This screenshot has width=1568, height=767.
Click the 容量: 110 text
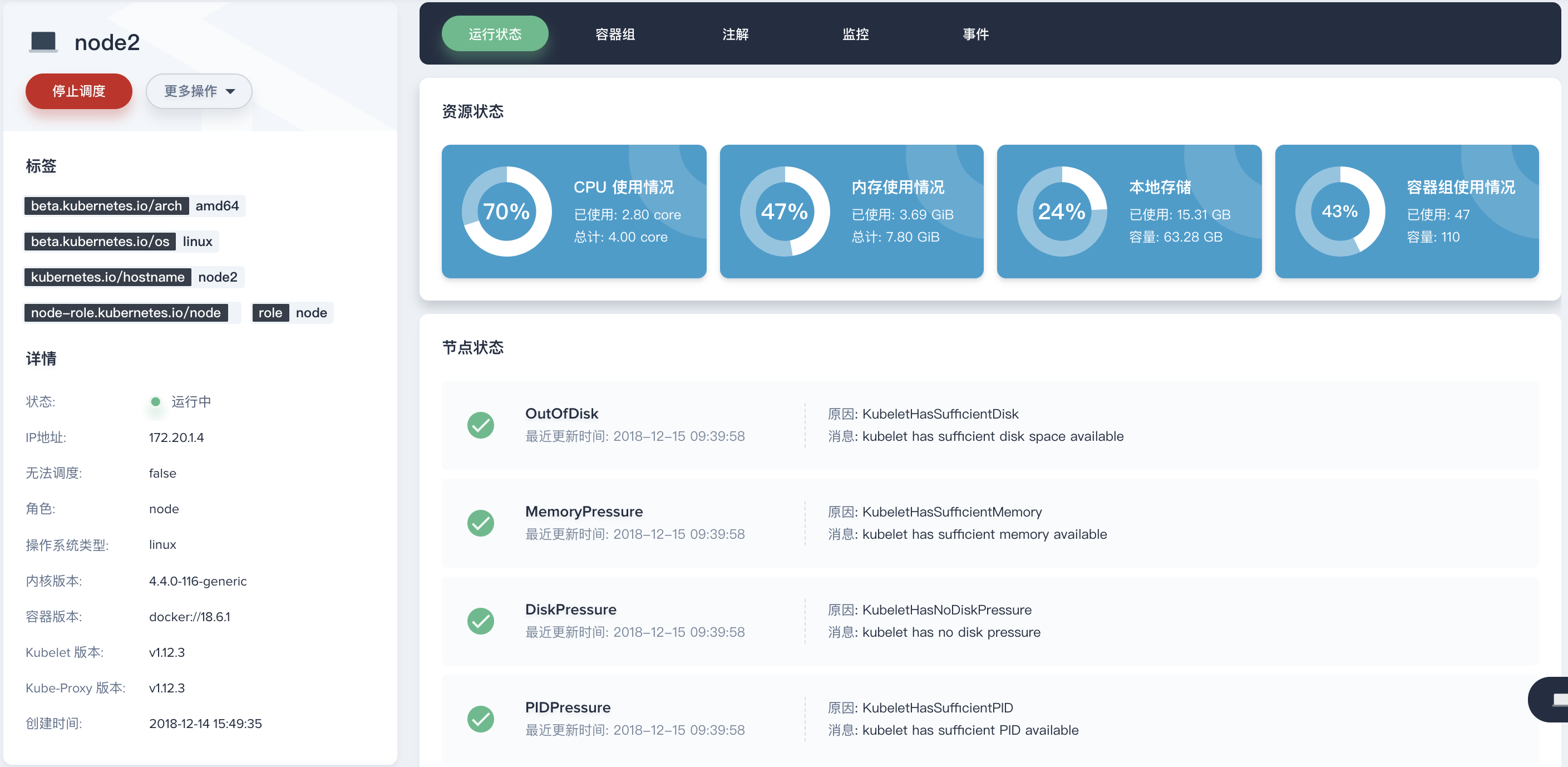(1433, 237)
